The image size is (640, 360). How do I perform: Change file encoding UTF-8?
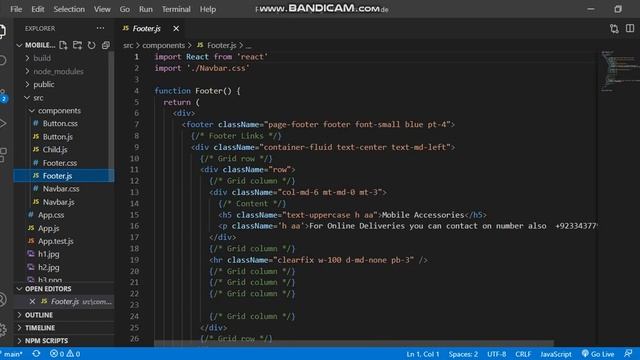[x=497, y=354]
